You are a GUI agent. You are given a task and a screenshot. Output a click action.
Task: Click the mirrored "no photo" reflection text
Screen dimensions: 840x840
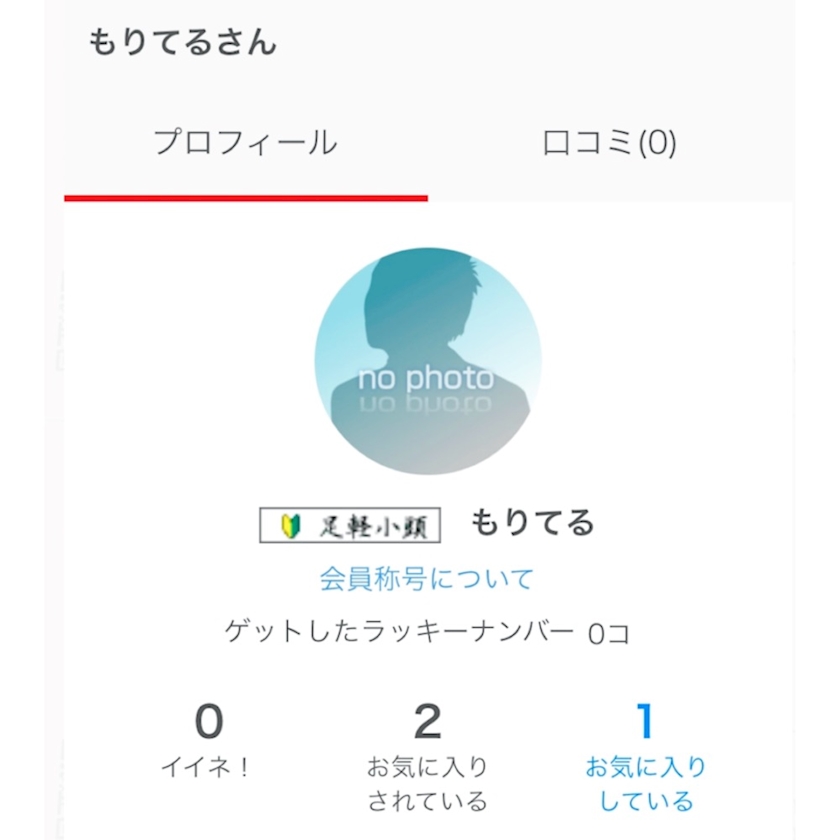pos(426,403)
